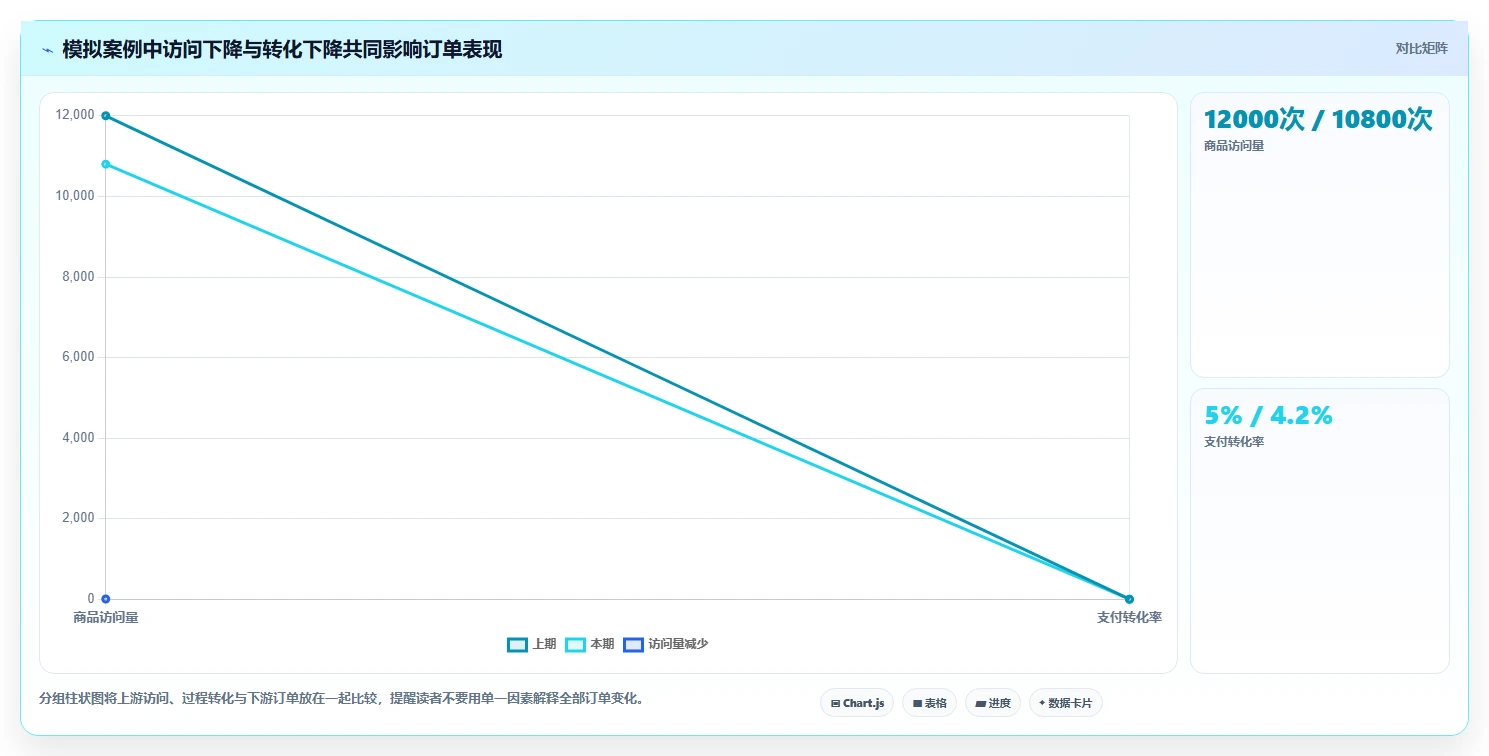Viewport: 1489px width, 756px height.
Task: Click the data point at 支付转化率
Action: click(x=1129, y=599)
